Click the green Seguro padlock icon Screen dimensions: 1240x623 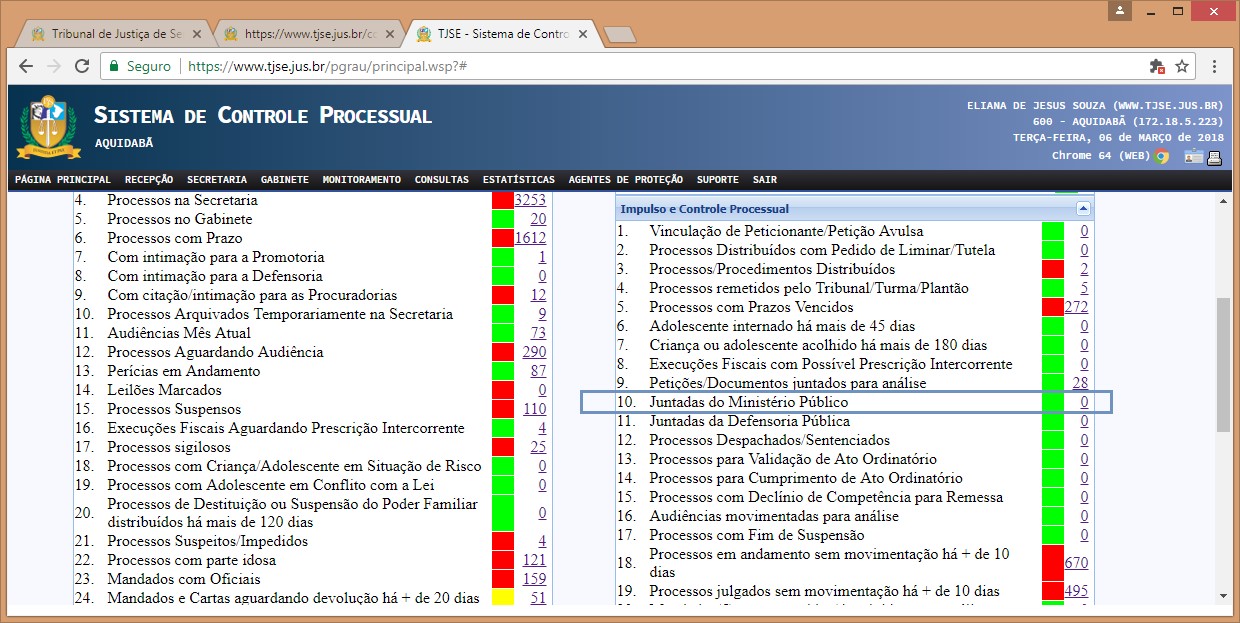(115, 67)
